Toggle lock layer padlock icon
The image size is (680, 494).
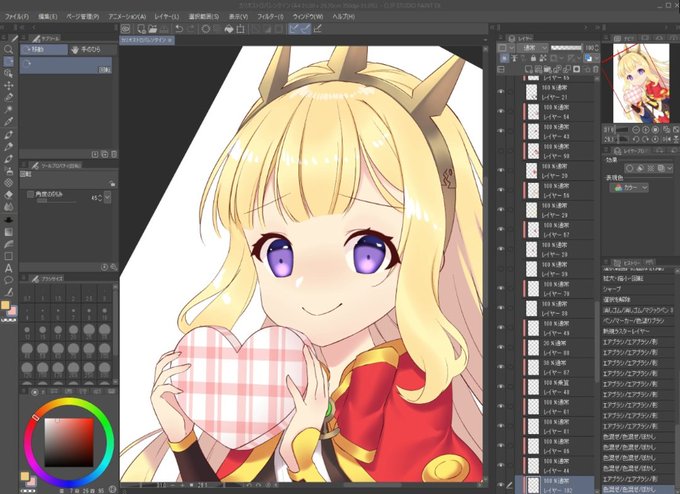click(533, 58)
